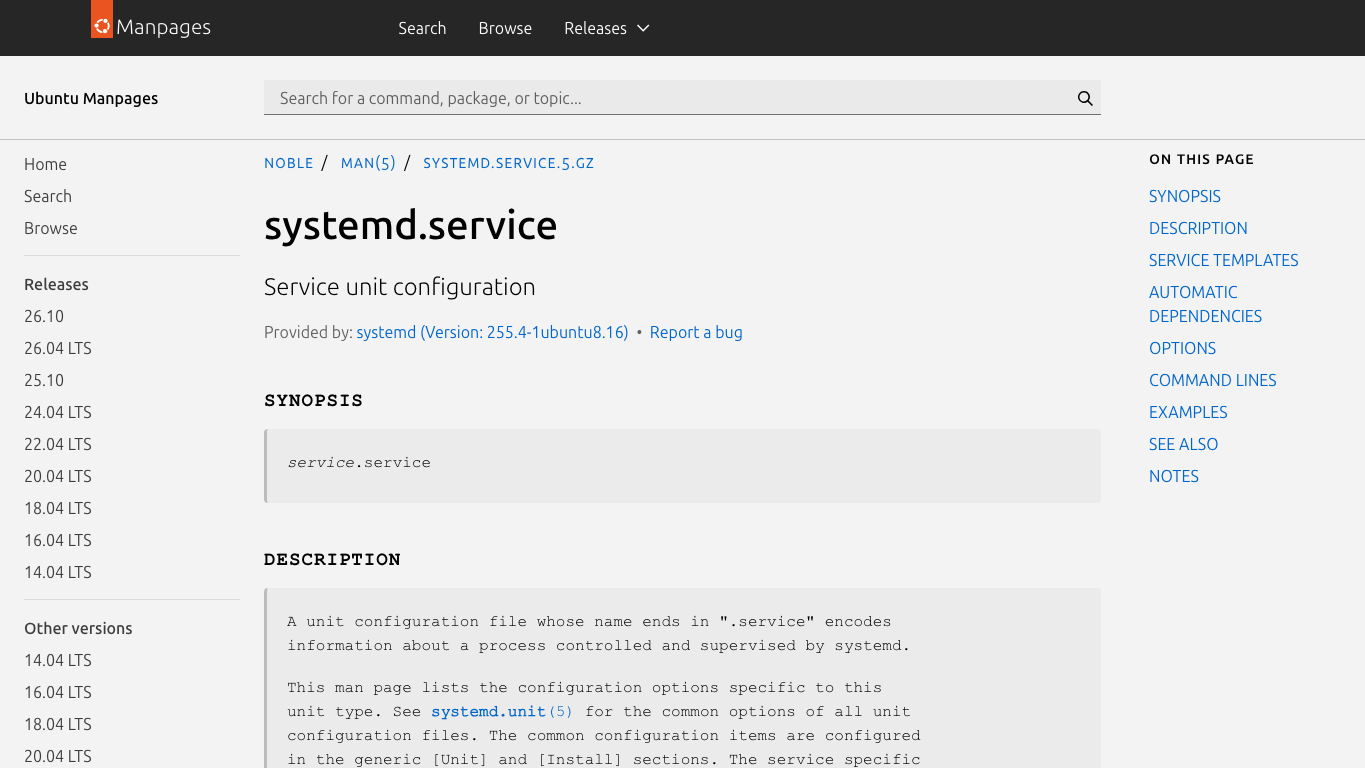Select release 26.04 LTS
This screenshot has width=1365, height=768.
point(58,348)
